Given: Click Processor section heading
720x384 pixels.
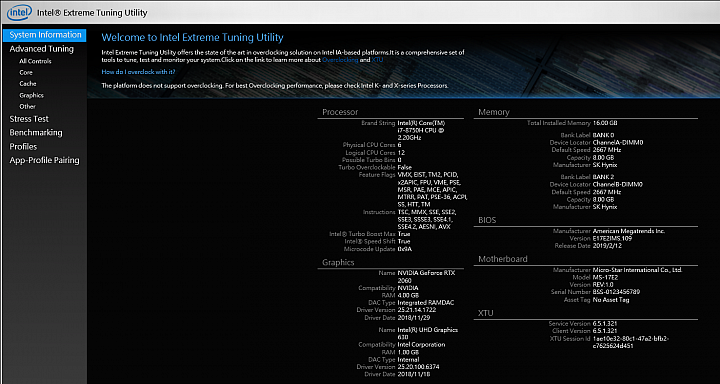Looking at the screenshot, I should click(x=340, y=112).
